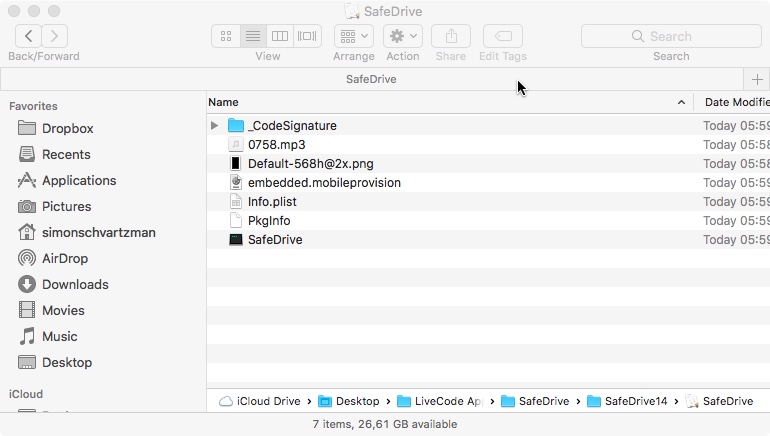Switch to icon view
Screen dimensions: 770x436
(x=226, y=36)
